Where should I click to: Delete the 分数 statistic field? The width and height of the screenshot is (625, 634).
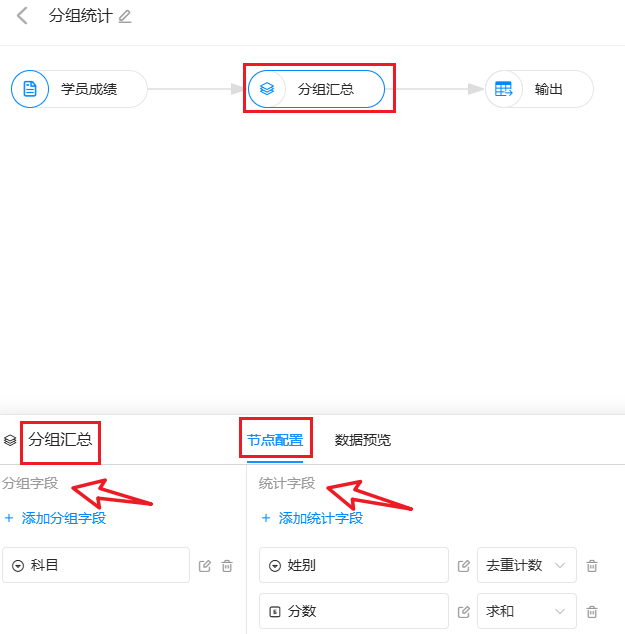tap(592, 612)
